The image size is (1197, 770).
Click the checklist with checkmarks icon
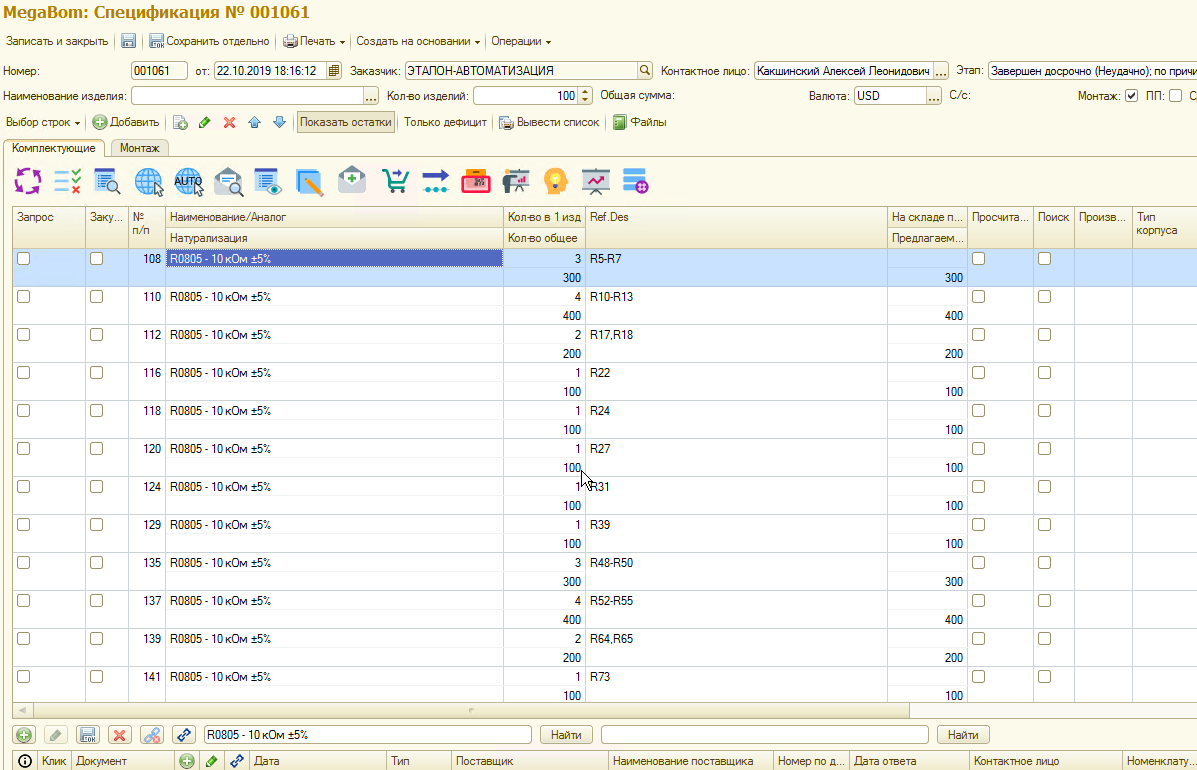(x=68, y=181)
